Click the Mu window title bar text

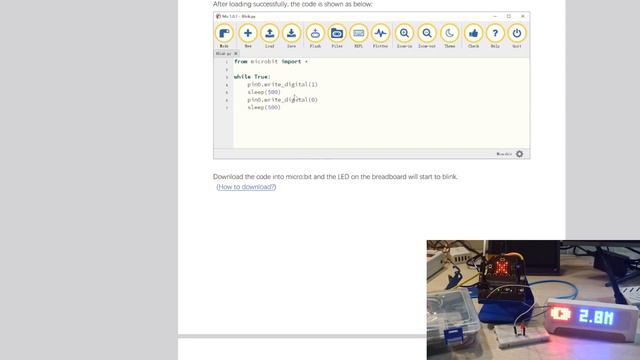238,16
